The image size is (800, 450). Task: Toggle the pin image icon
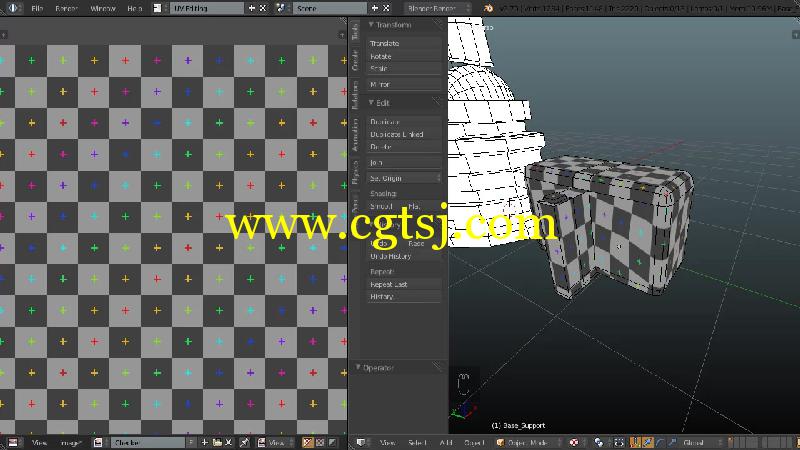(x=244, y=442)
